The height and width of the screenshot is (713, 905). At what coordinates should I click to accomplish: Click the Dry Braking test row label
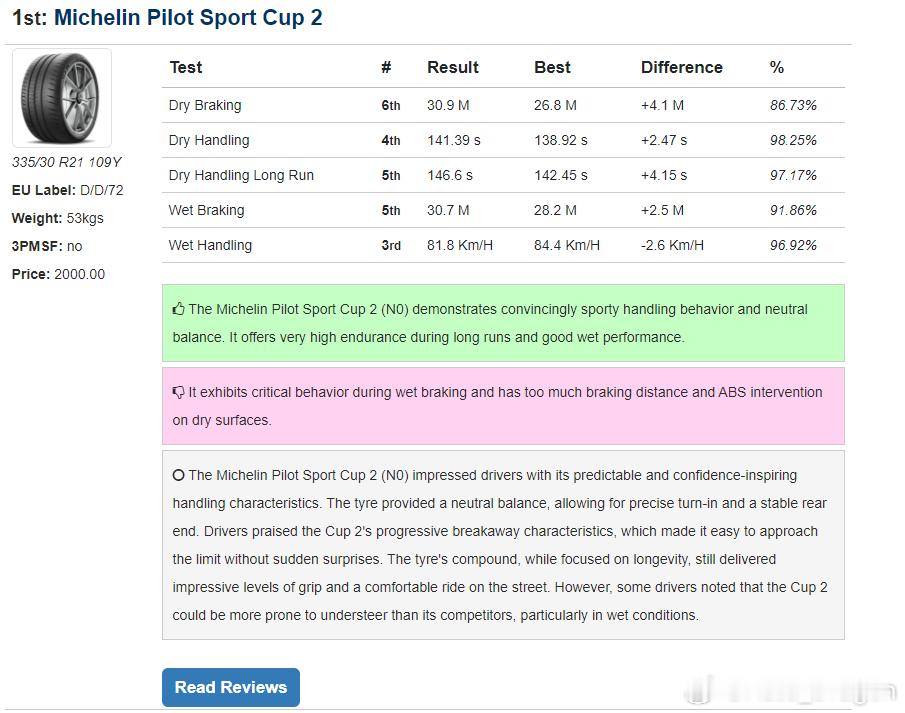point(205,106)
